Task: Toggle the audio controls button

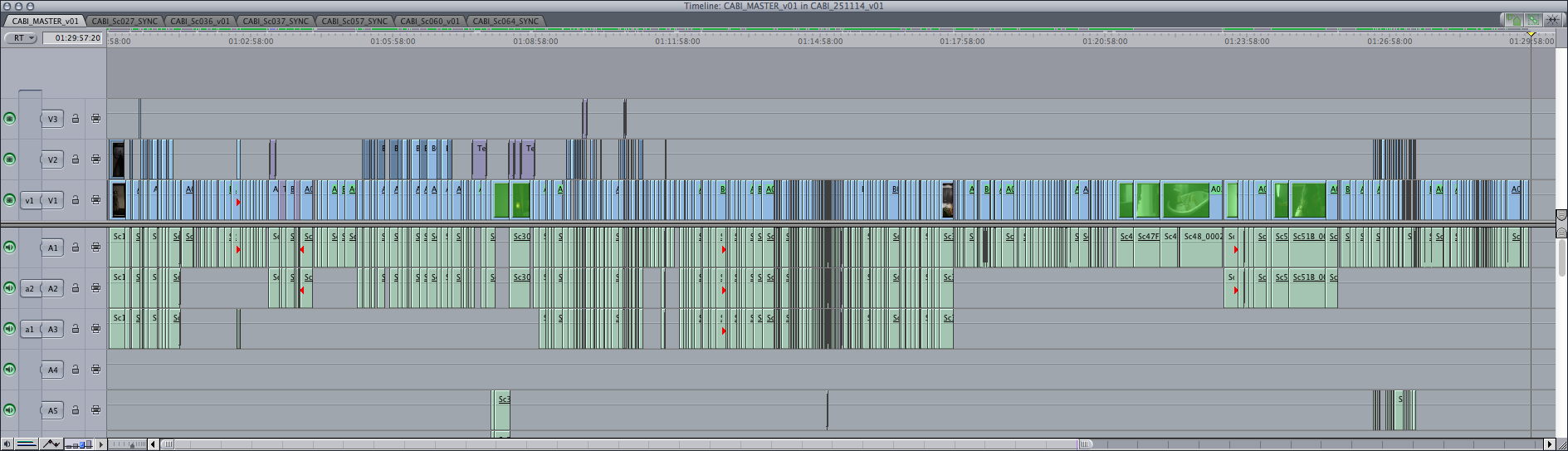Action: pyautogui.click(x=7, y=444)
